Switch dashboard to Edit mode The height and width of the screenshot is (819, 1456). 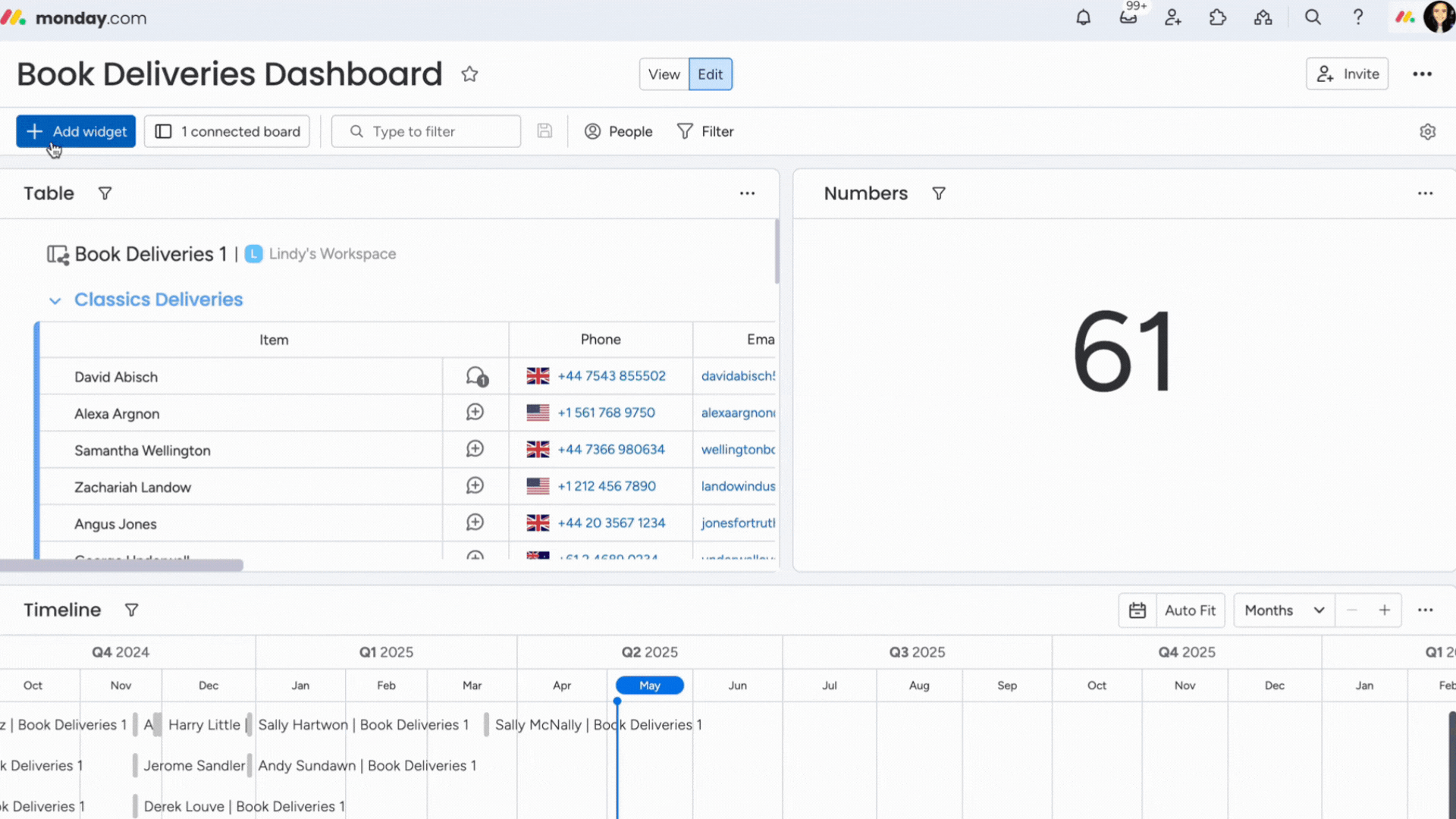[x=710, y=74]
